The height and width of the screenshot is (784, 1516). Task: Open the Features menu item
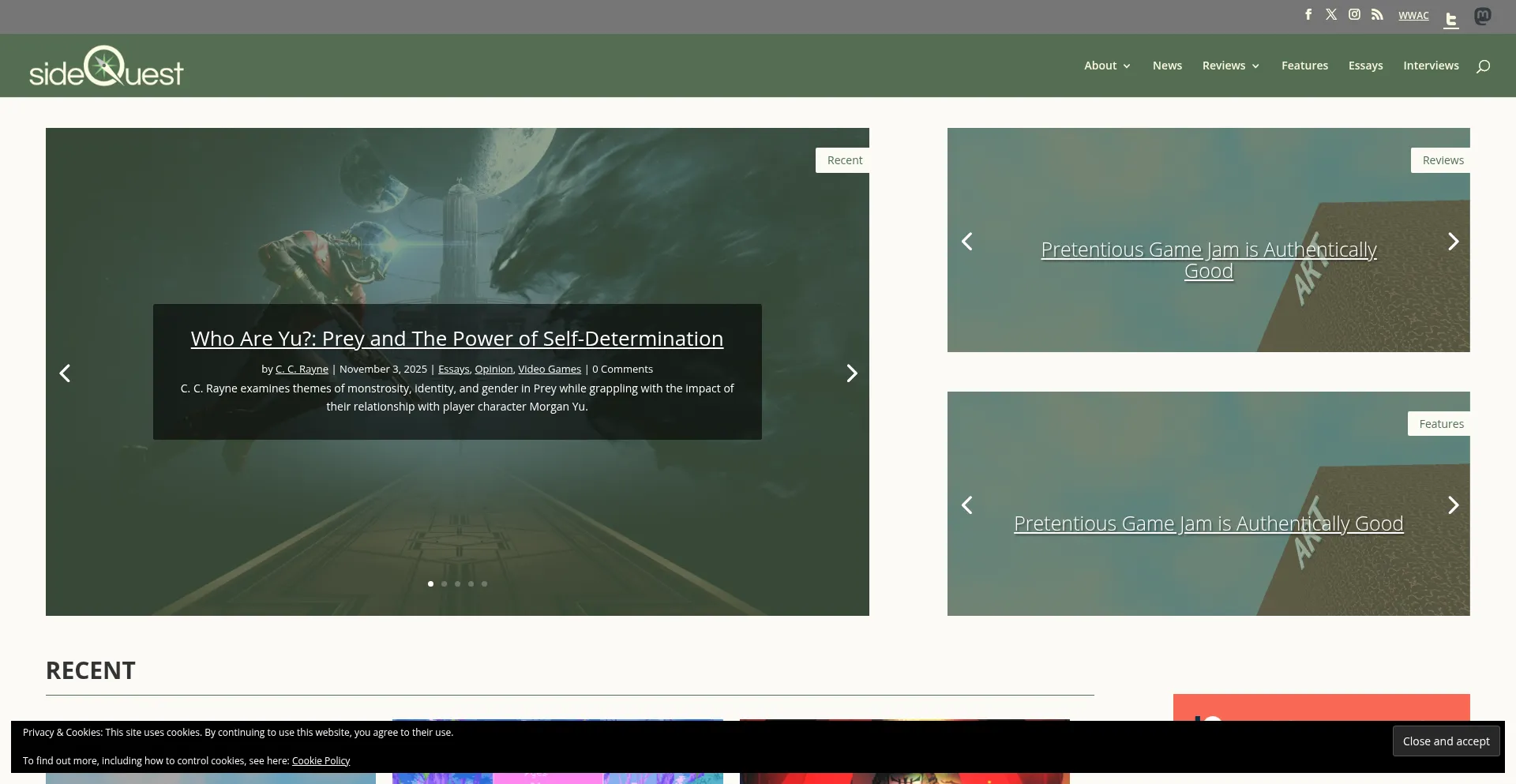pyautogui.click(x=1304, y=66)
